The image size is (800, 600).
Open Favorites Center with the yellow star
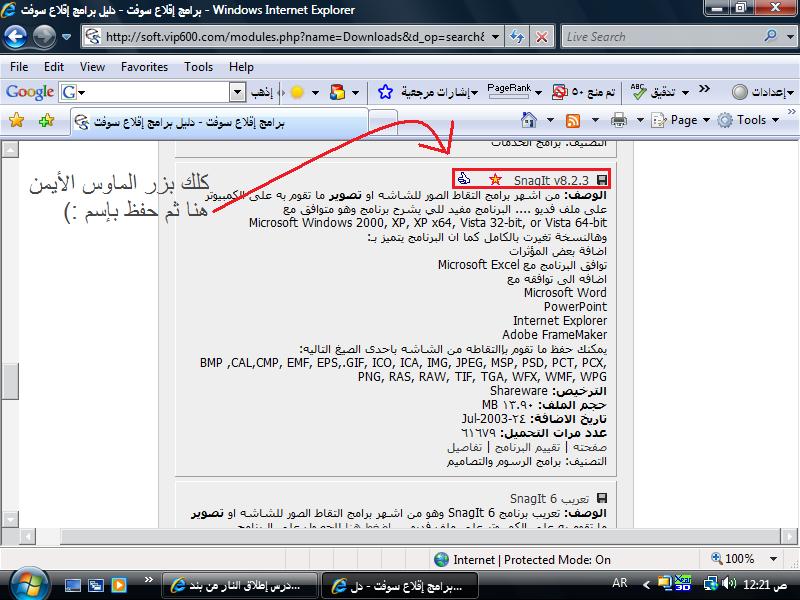(x=17, y=121)
